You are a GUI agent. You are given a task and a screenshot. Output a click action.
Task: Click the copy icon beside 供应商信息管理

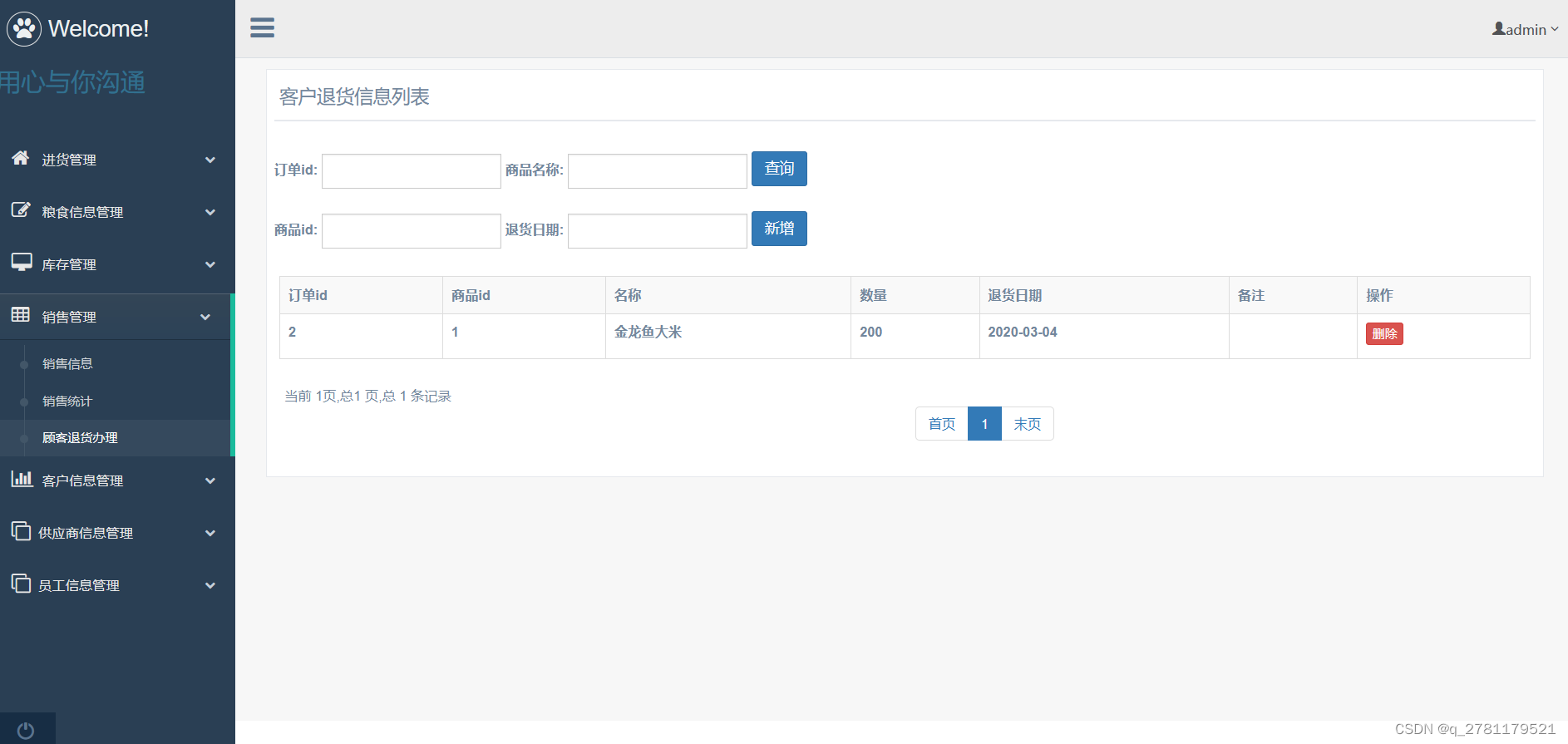point(21,530)
